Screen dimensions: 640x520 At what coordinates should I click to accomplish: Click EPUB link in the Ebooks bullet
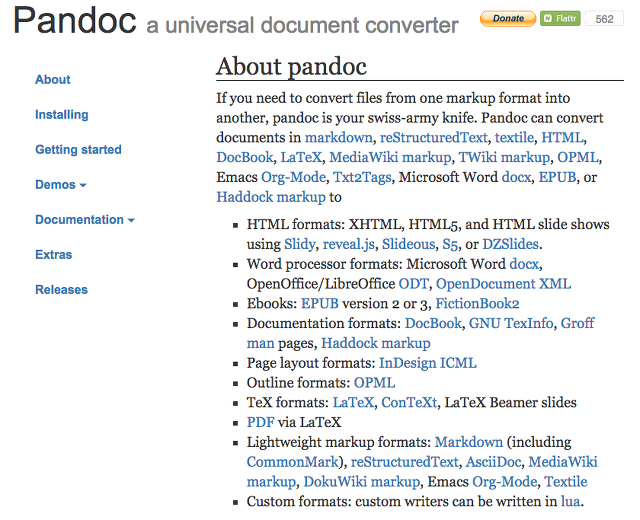(320, 304)
